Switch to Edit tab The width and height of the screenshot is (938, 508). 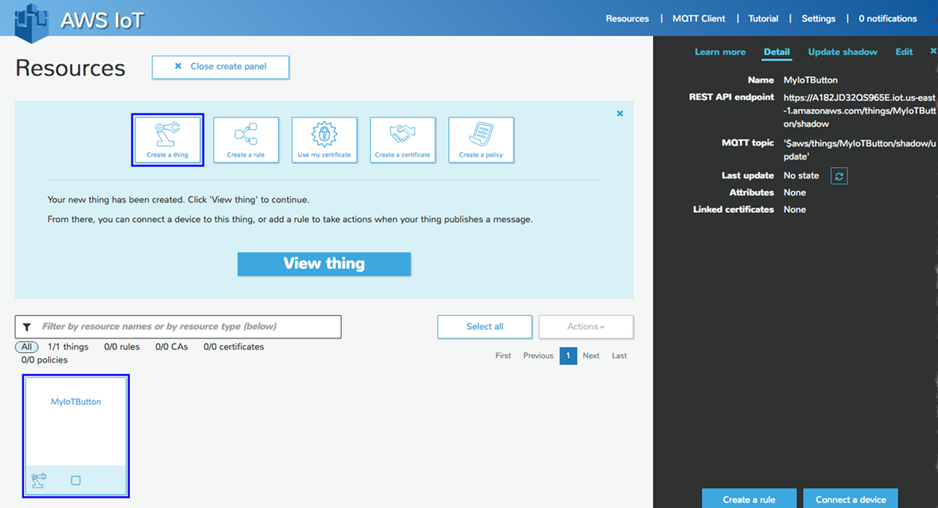tap(904, 52)
